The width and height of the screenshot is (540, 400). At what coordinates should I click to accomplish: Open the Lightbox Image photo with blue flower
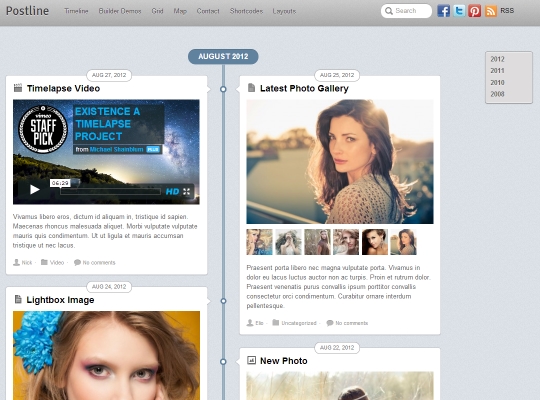pyautogui.click(x=106, y=356)
